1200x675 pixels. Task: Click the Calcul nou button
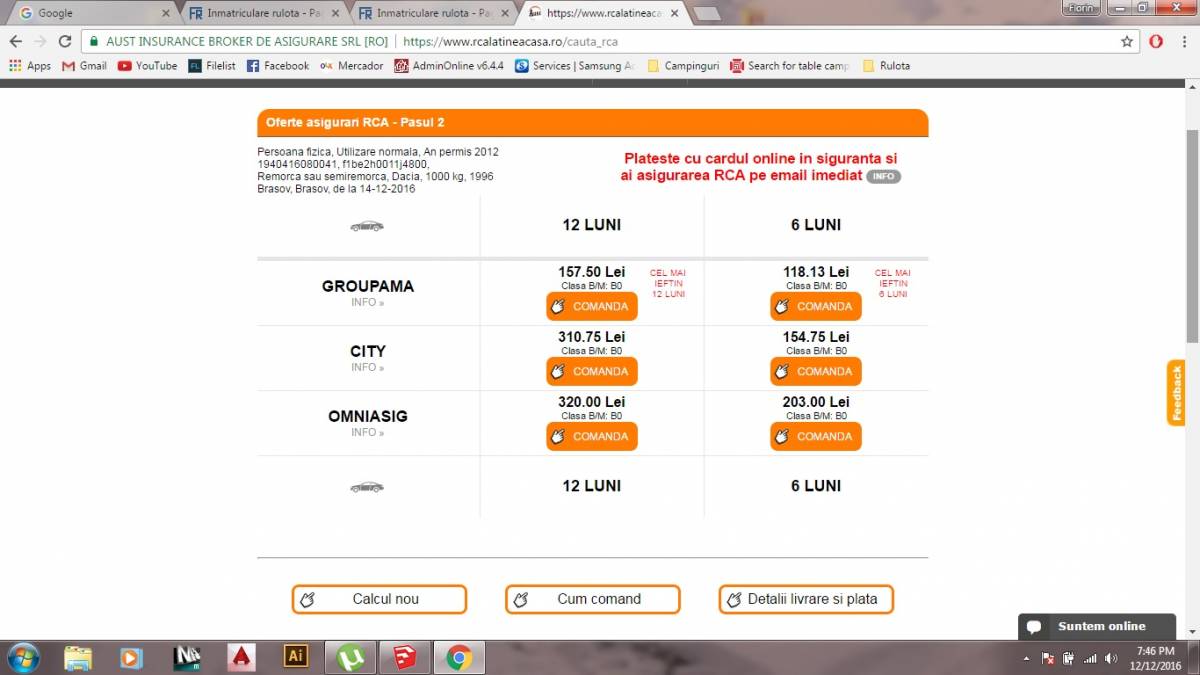(x=379, y=599)
